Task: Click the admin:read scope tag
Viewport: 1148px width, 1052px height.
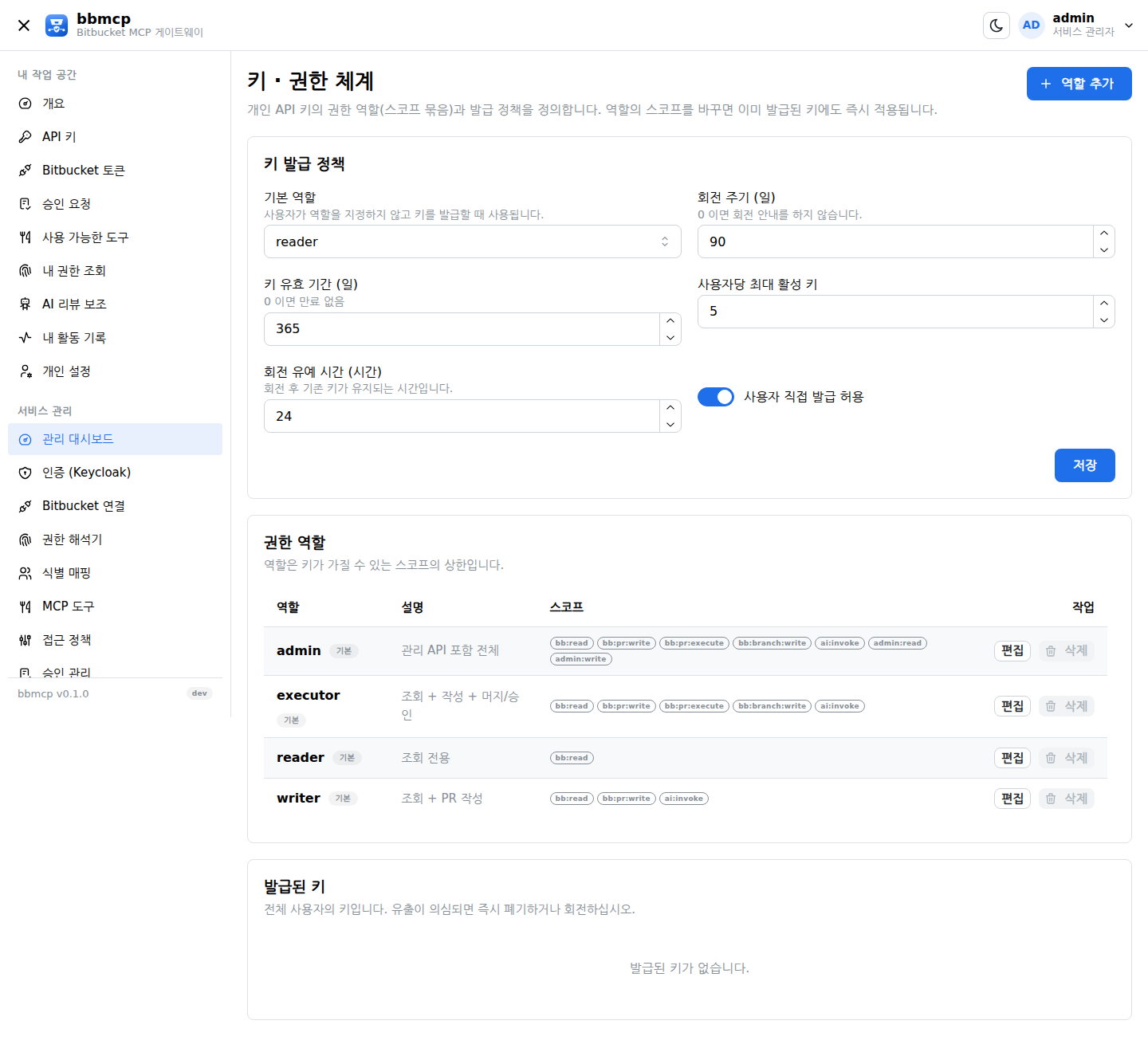Action: [898, 643]
